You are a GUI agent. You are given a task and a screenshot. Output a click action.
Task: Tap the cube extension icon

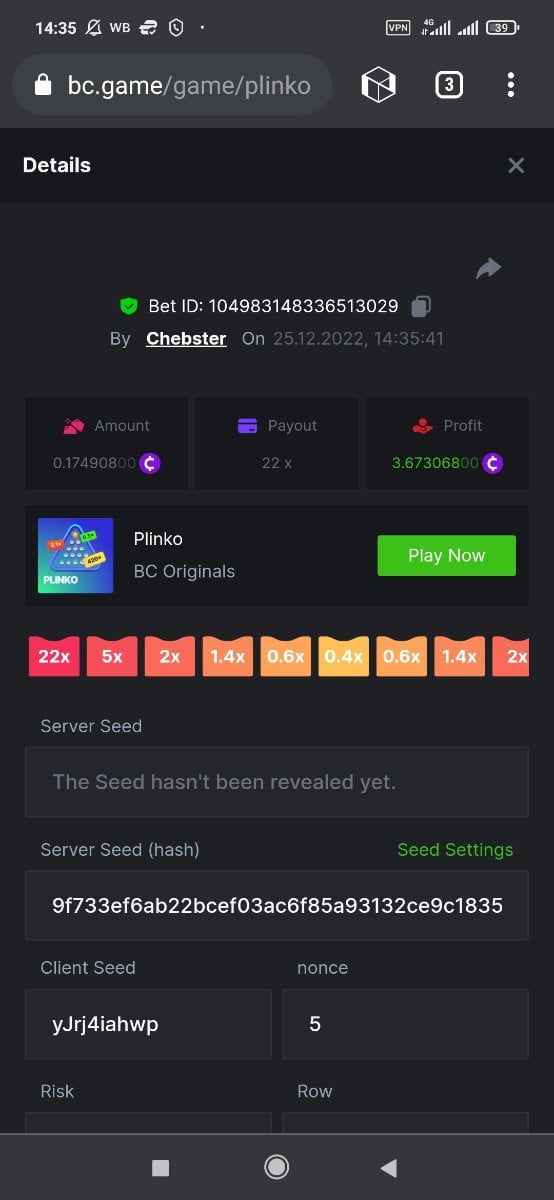click(x=379, y=85)
